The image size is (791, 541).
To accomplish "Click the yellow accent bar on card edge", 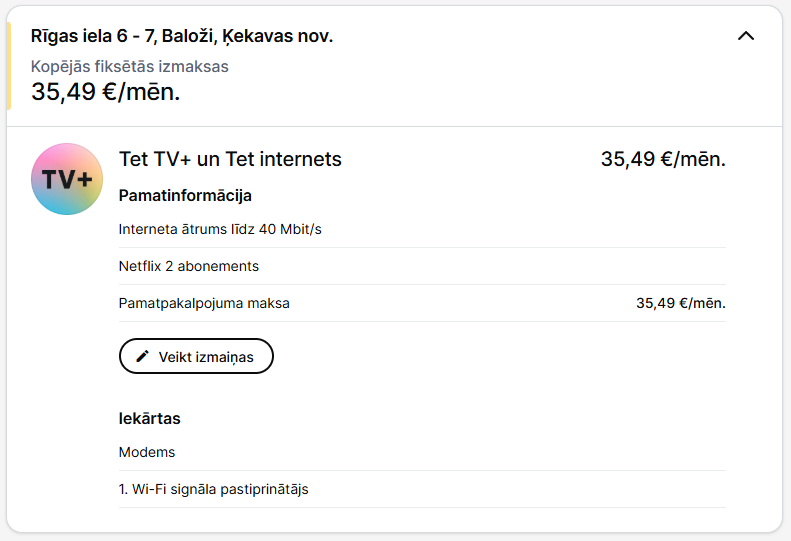I will [x=9, y=66].
